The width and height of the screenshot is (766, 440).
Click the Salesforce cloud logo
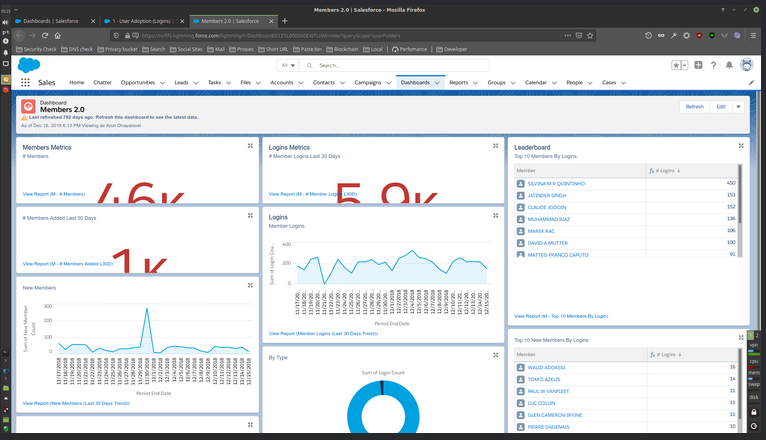pos(29,65)
